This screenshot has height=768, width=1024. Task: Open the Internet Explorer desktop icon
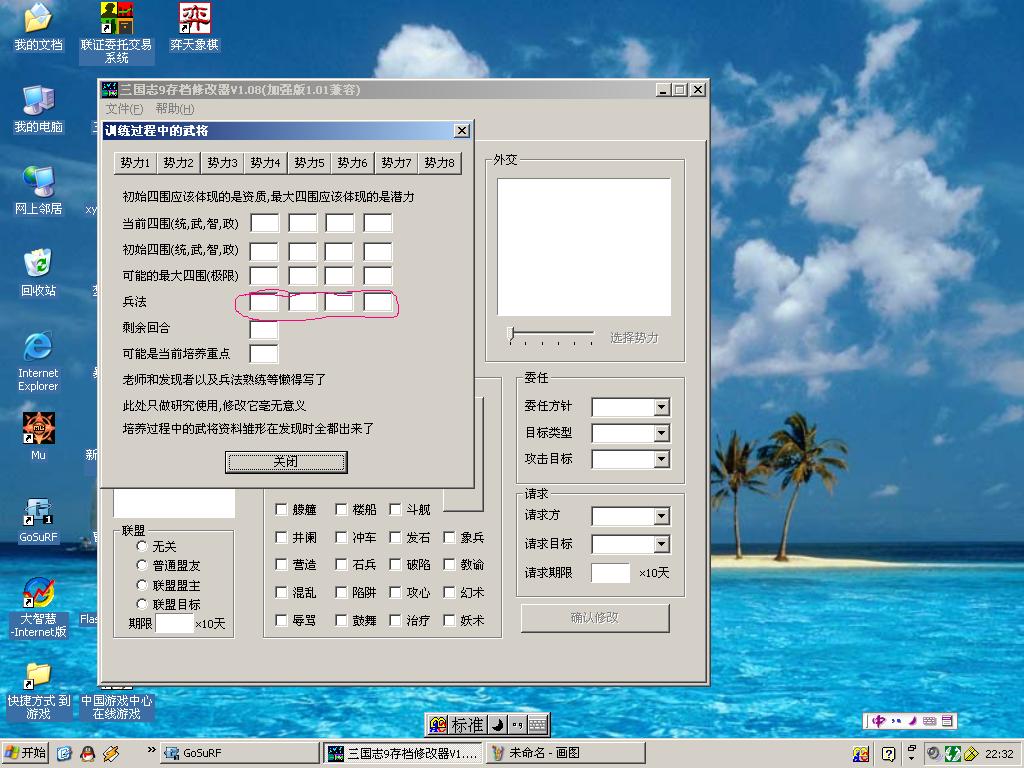coord(38,348)
